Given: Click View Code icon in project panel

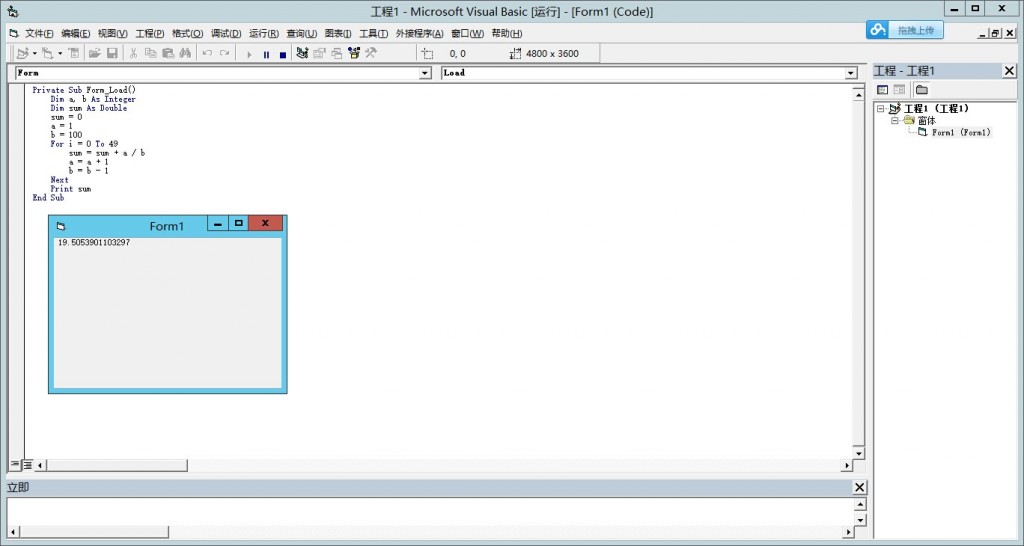Looking at the screenshot, I should pyautogui.click(x=882, y=90).
